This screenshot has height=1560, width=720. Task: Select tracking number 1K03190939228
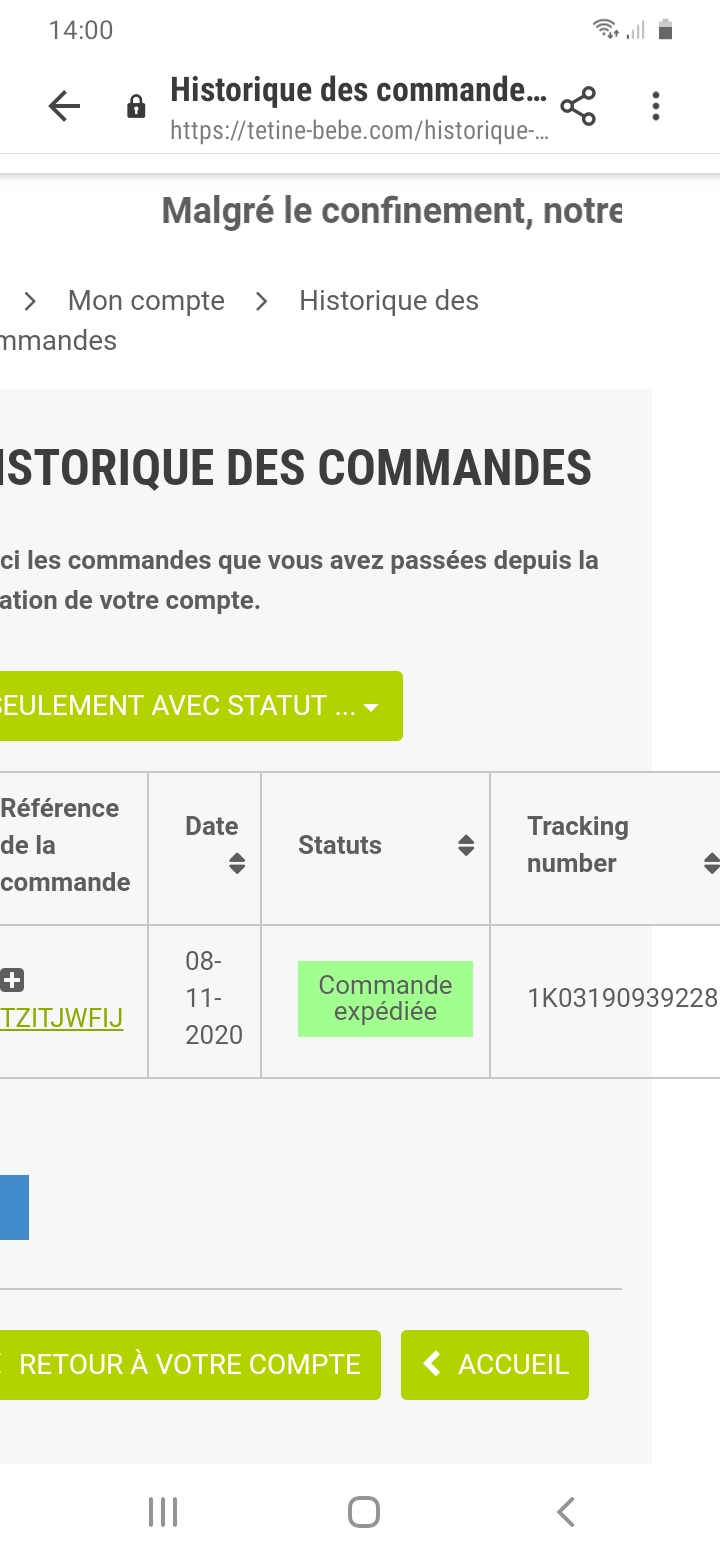pos(622,999)
